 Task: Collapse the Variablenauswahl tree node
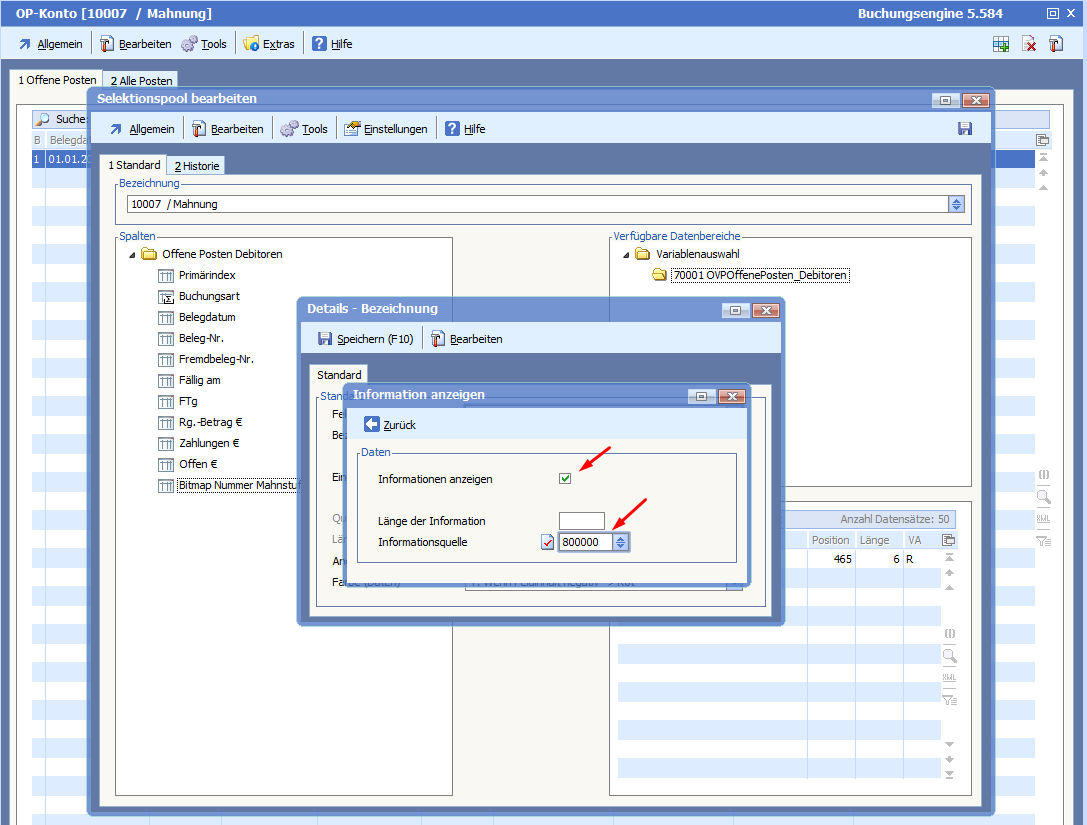pos(626,255)
